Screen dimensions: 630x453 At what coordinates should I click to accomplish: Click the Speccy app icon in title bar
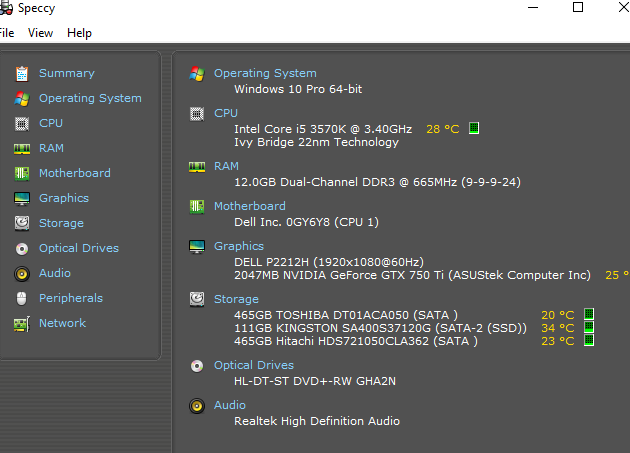(6, 8)
